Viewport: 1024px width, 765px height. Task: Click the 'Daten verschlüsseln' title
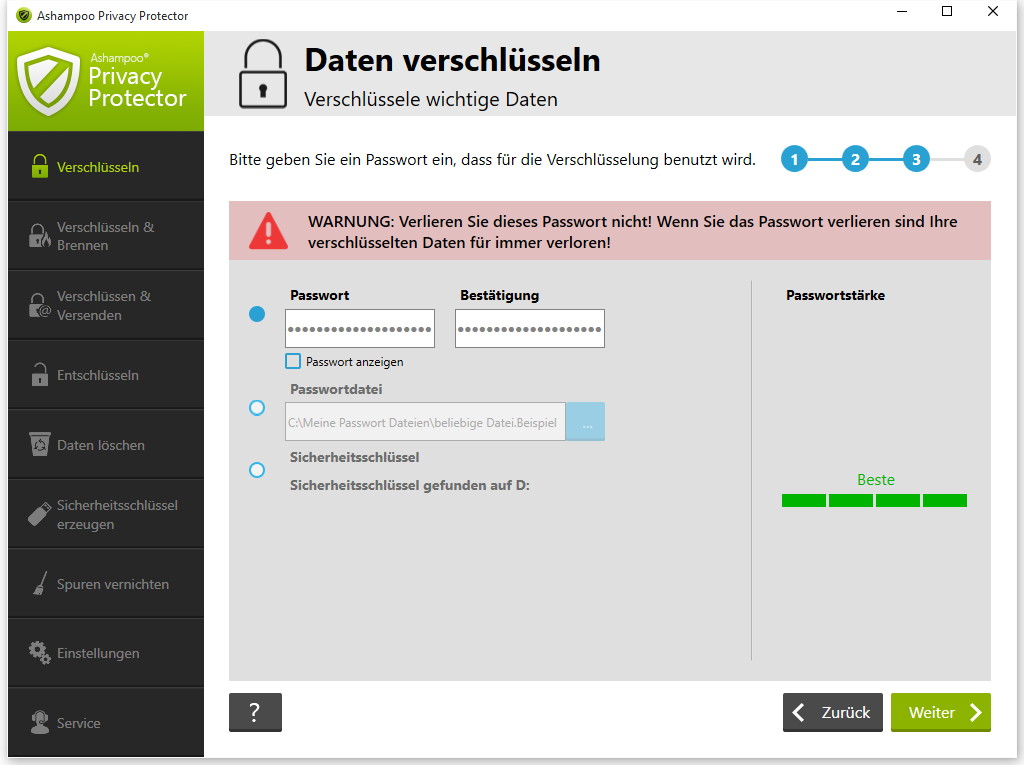[x=453, y=60]
